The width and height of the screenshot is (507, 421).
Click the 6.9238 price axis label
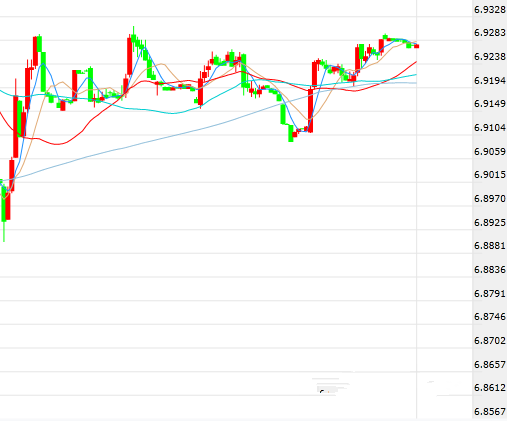pos(490,56)
